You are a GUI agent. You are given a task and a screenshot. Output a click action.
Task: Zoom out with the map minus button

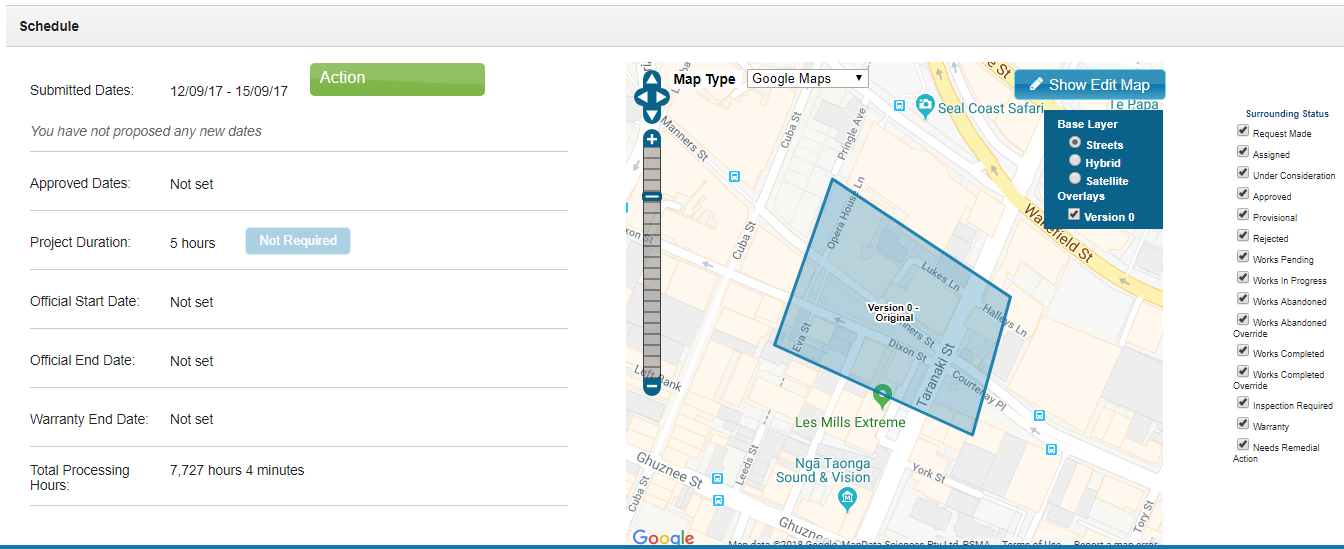[652, 385]
